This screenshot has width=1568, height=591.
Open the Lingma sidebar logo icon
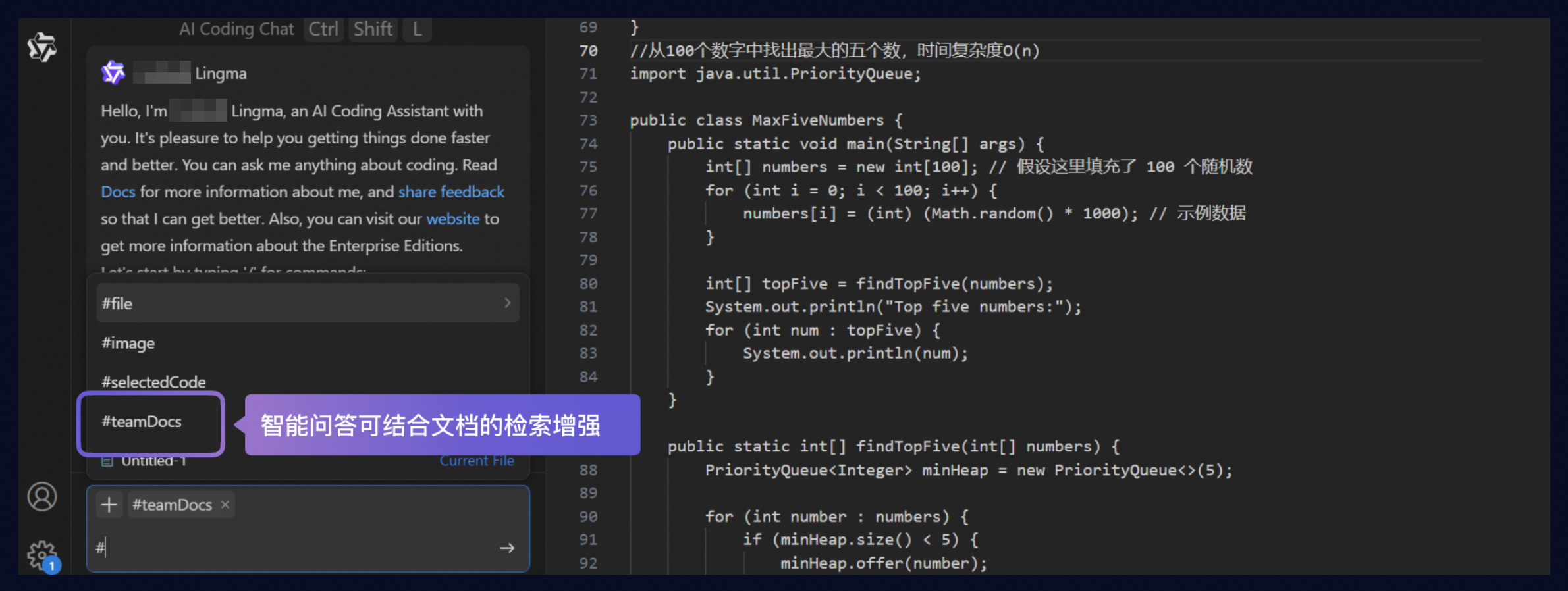[x=42, y=47]
